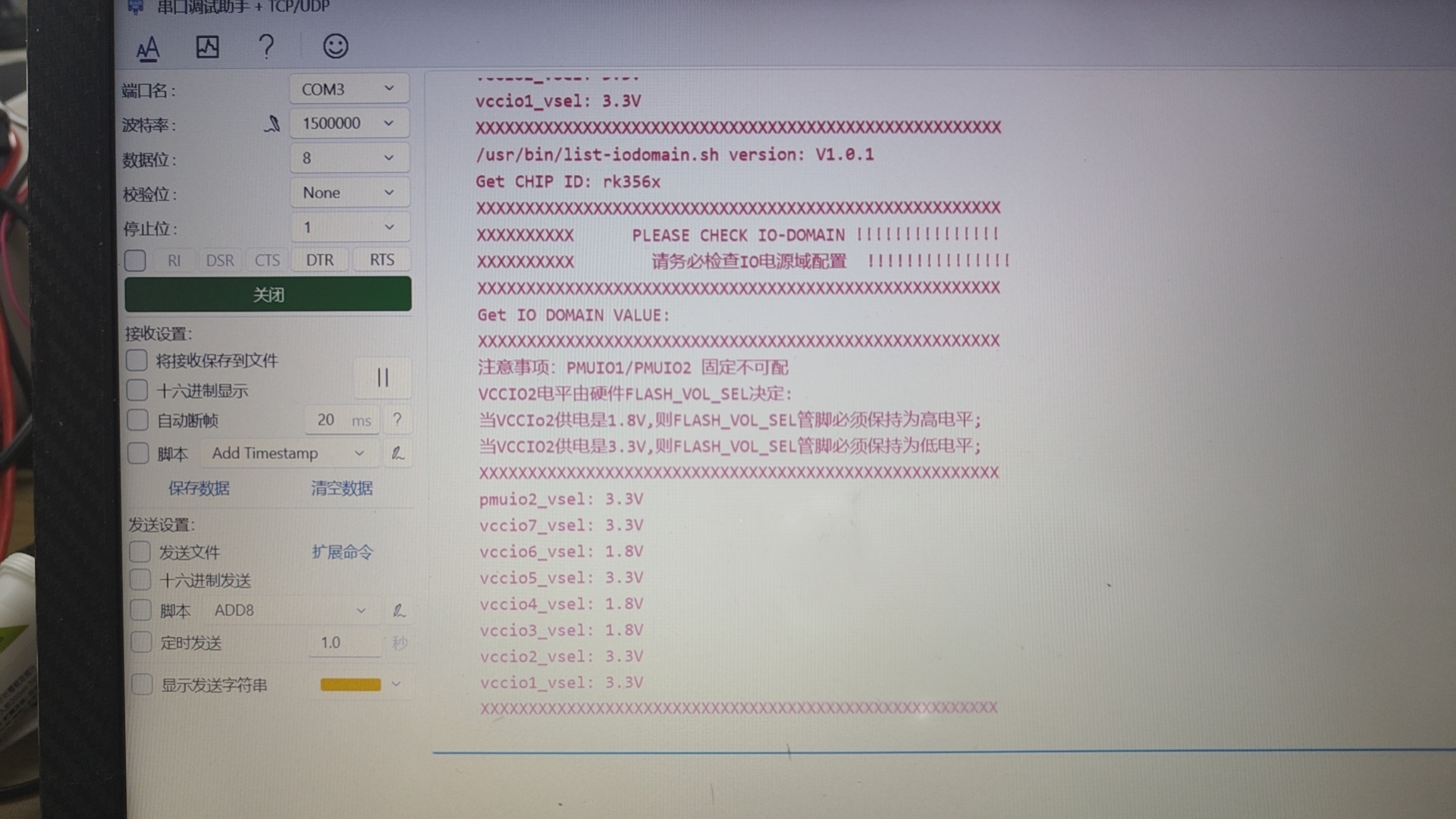Viewport: 1456px width, 819px height.
Task: Check 将接收保存到文件 option
Action: [137, 360]
